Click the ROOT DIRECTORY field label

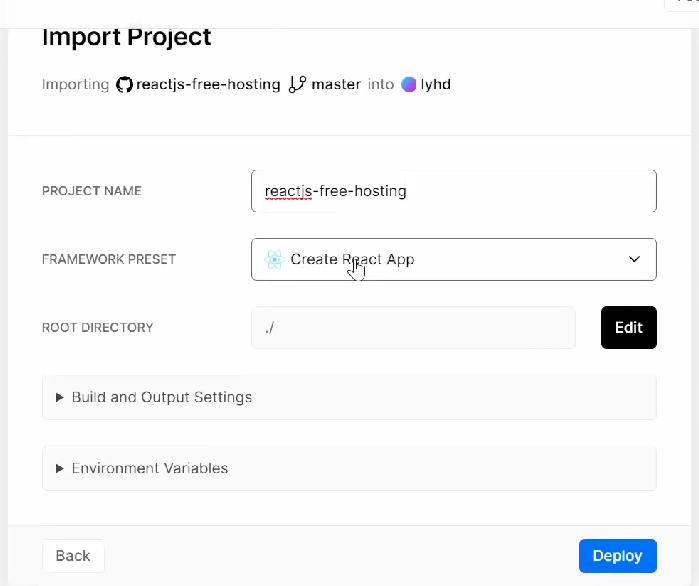coord(98,328)
